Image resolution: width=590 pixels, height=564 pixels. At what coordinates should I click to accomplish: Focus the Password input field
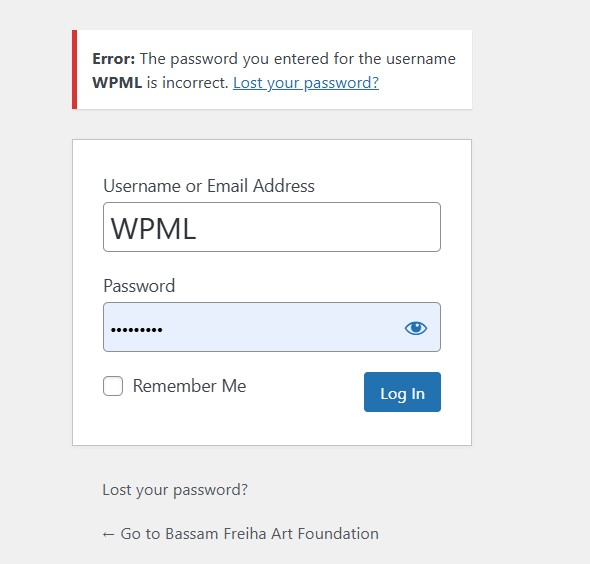(x=272, y=327)
